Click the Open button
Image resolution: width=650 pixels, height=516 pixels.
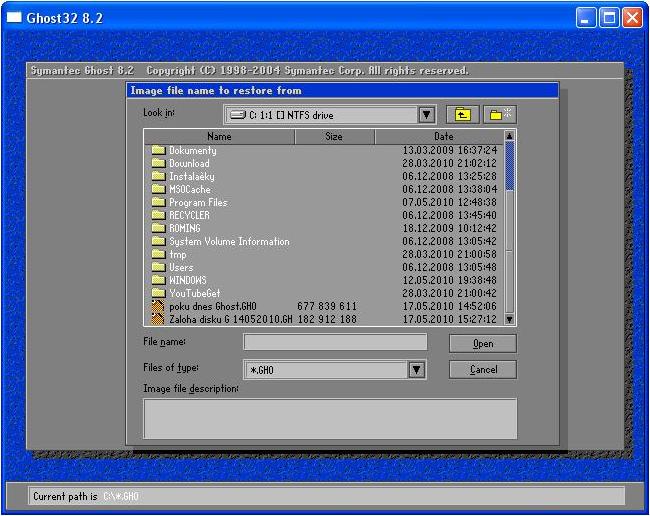coord(483,344)
